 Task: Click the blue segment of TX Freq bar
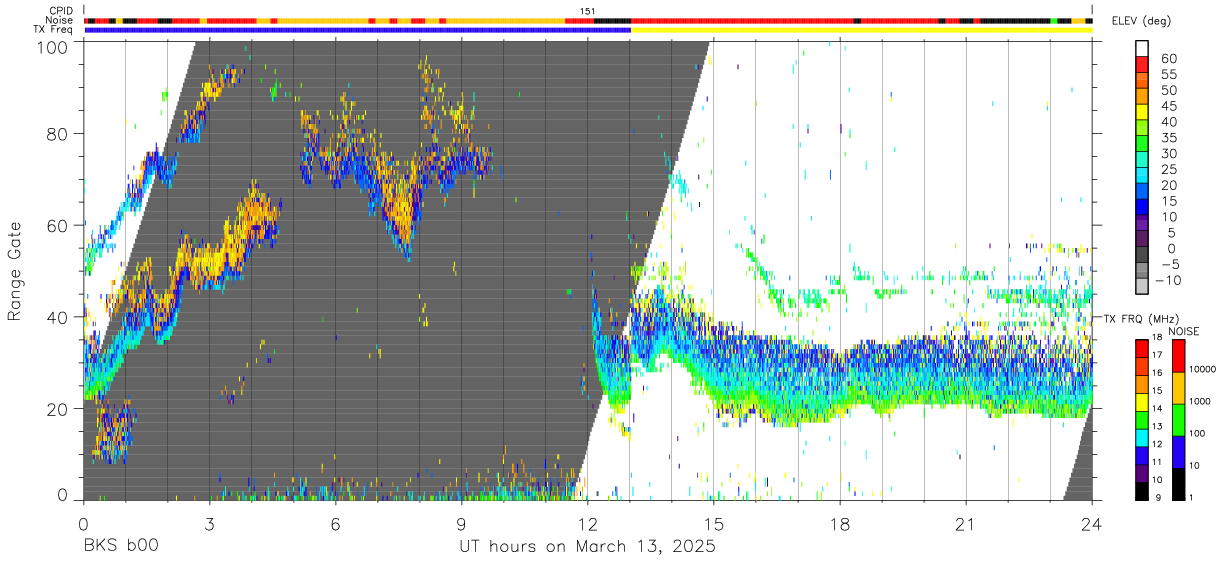(x=357, y=30)
